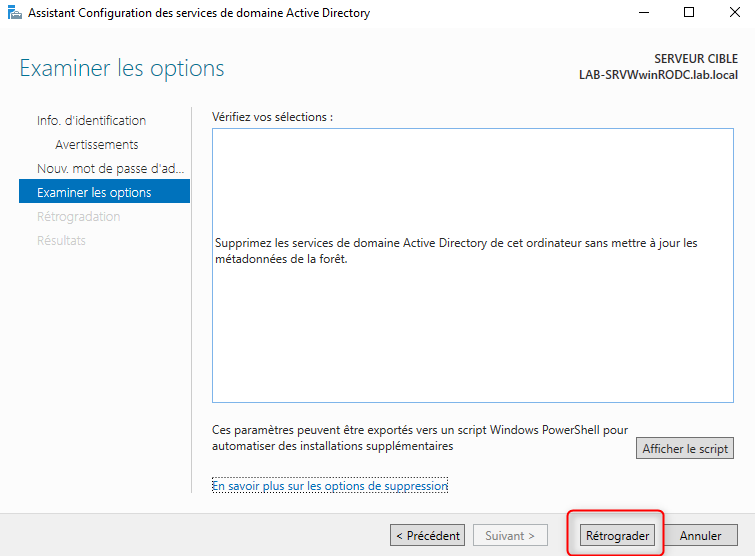755x556 pixels.
Task: Click the 'Supprimez les services de domaine' review text
Action: coord(456,251)
